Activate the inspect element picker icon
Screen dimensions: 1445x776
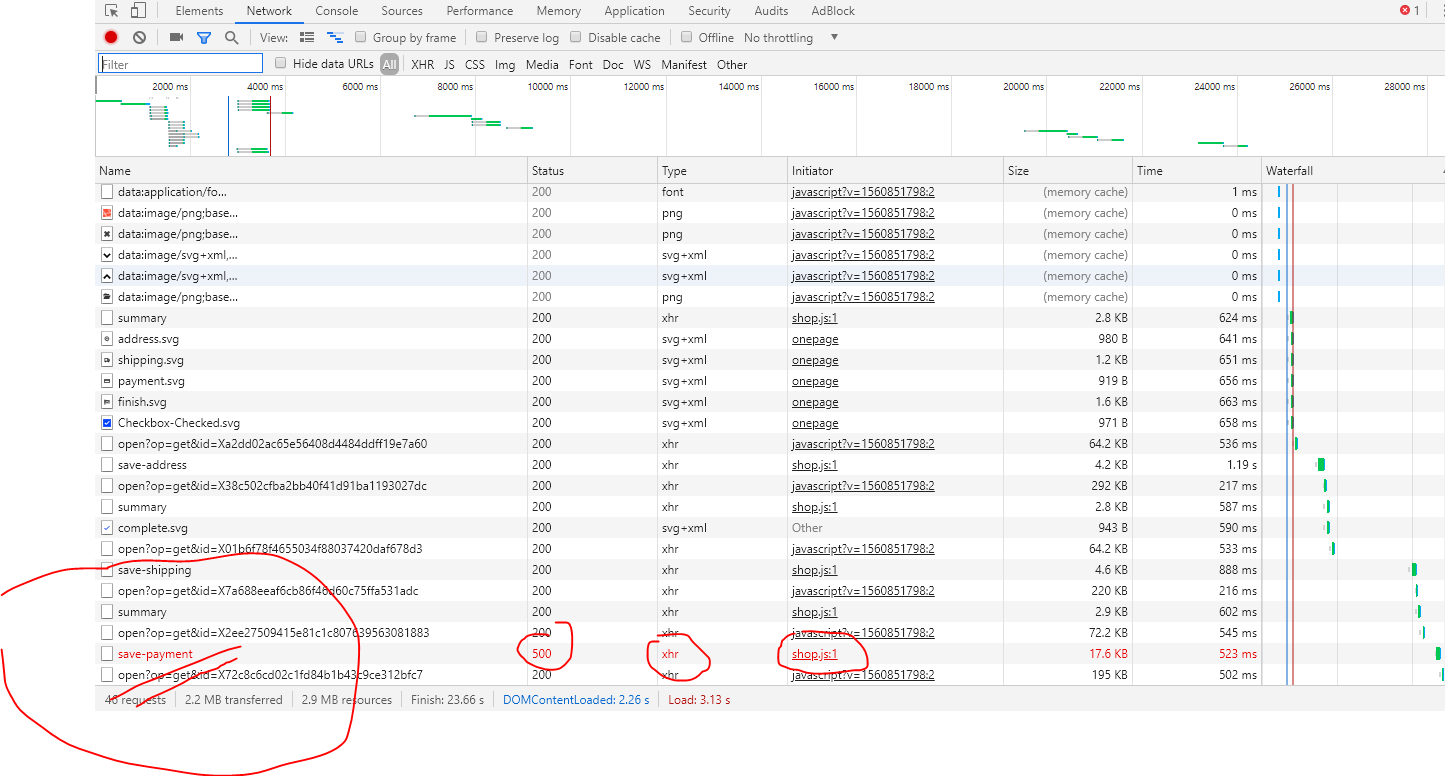click(x=112, y=11)
